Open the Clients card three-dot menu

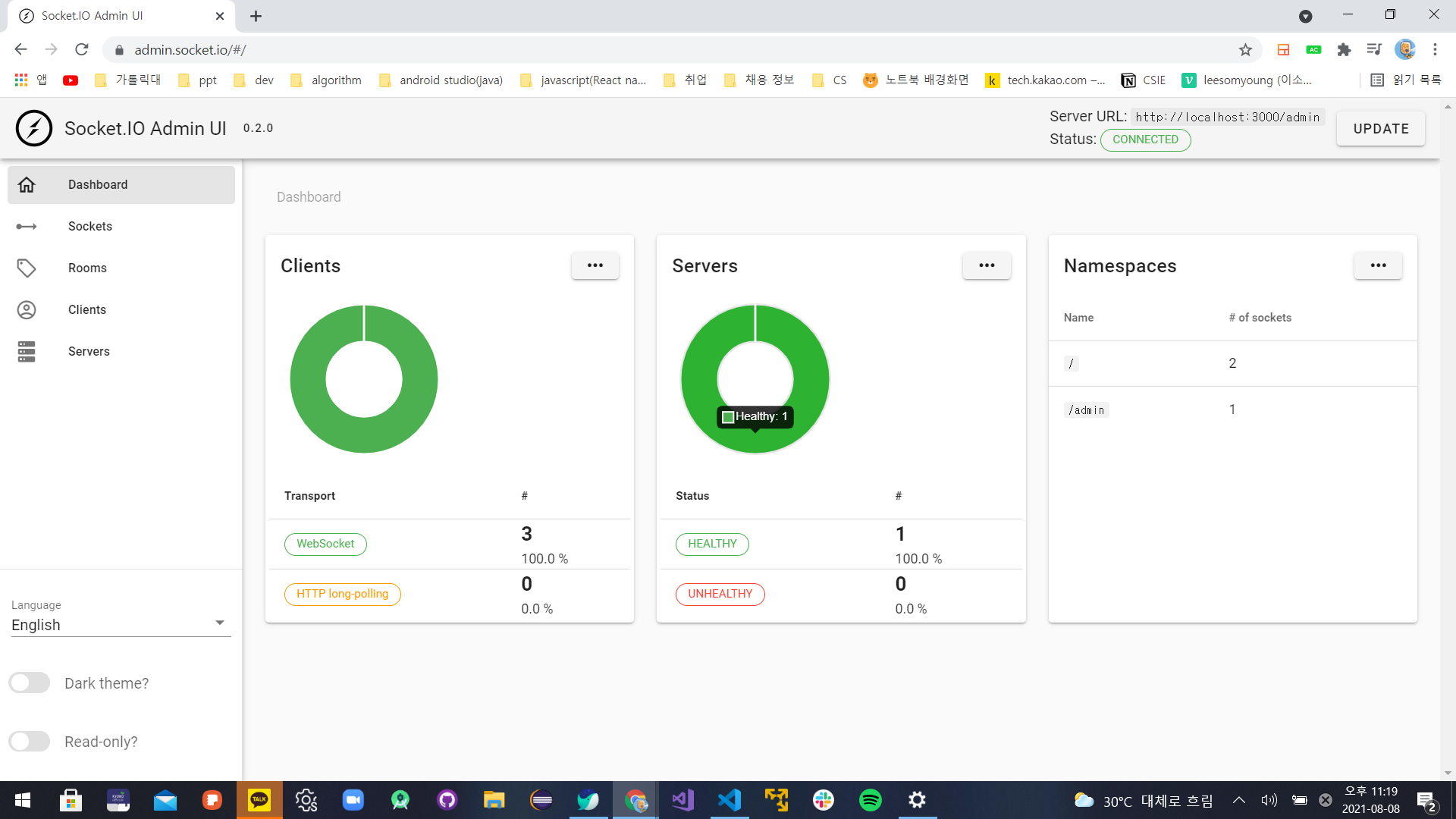click(x=595, y=265)
